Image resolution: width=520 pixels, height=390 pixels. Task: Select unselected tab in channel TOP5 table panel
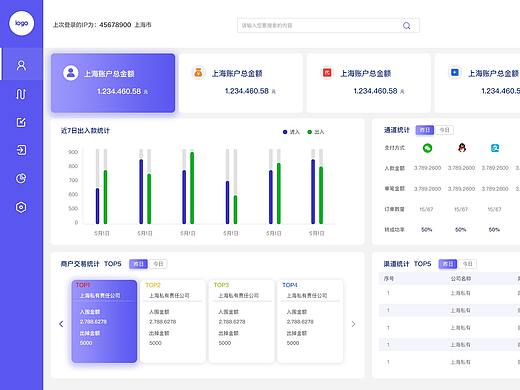(467, 264)
